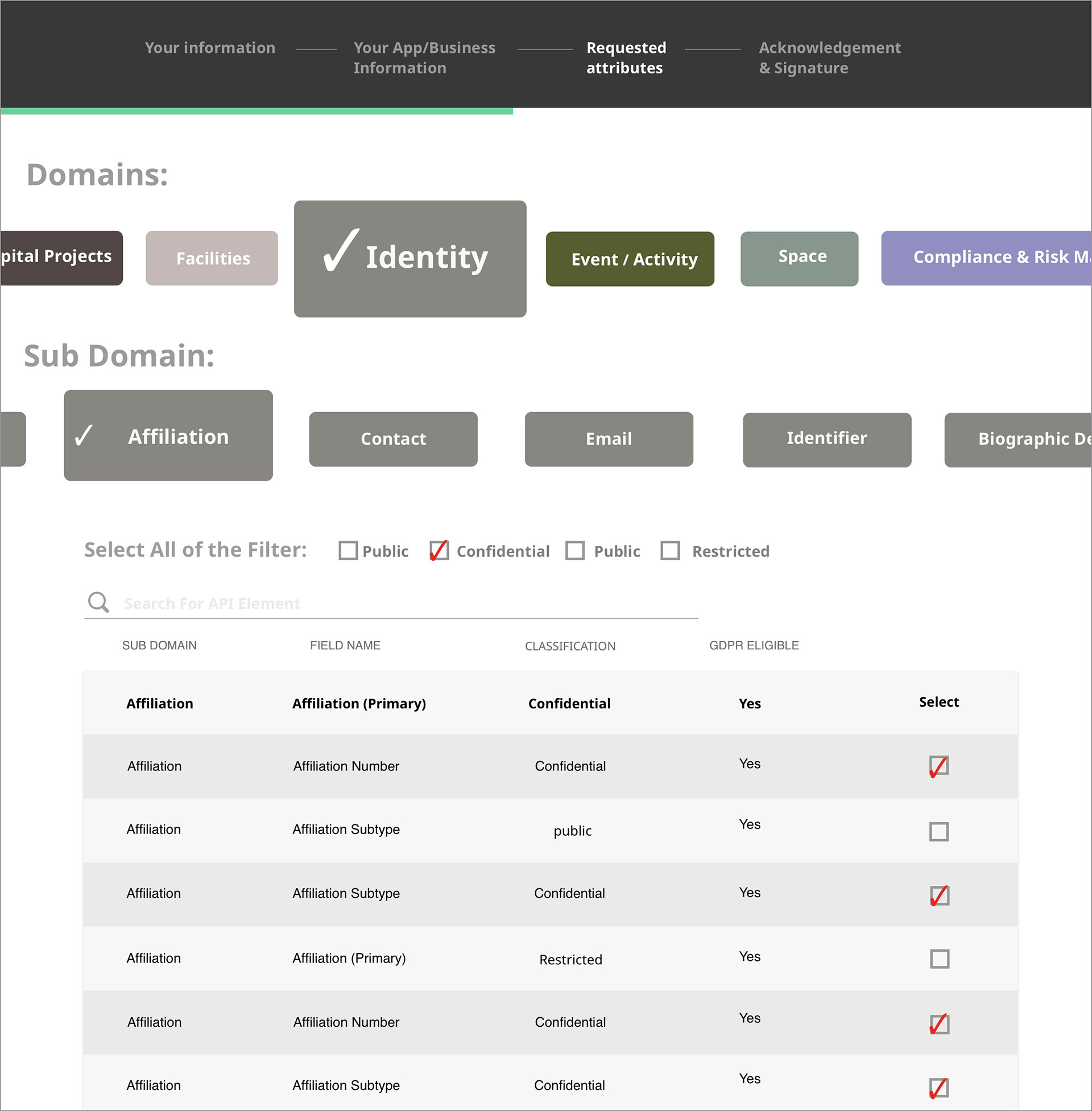
Task: Open the Requested attributes step
Action: [x=626, y=57]
